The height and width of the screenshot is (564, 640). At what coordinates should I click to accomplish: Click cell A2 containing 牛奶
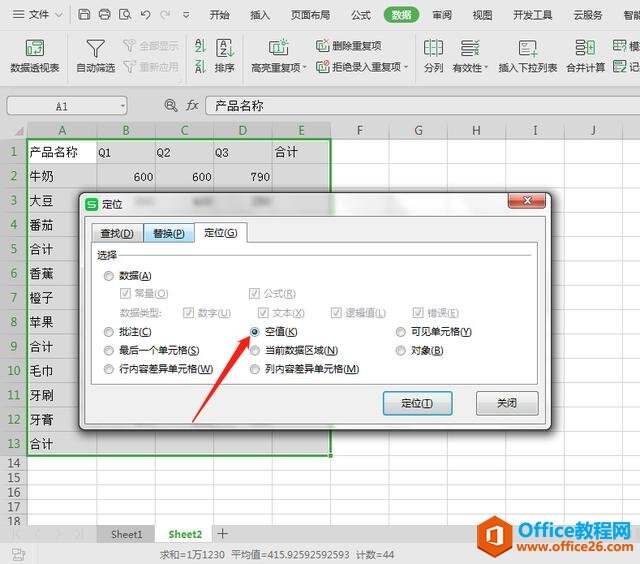62,176
